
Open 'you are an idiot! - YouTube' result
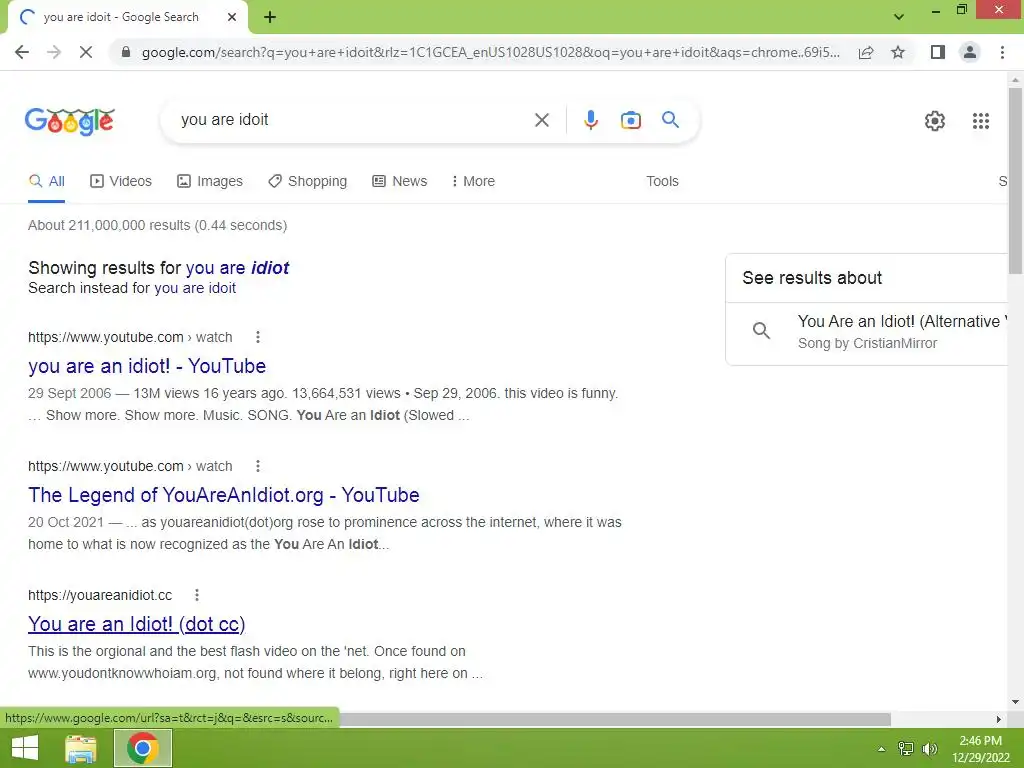pyautogui.click(x=147, y=366)
